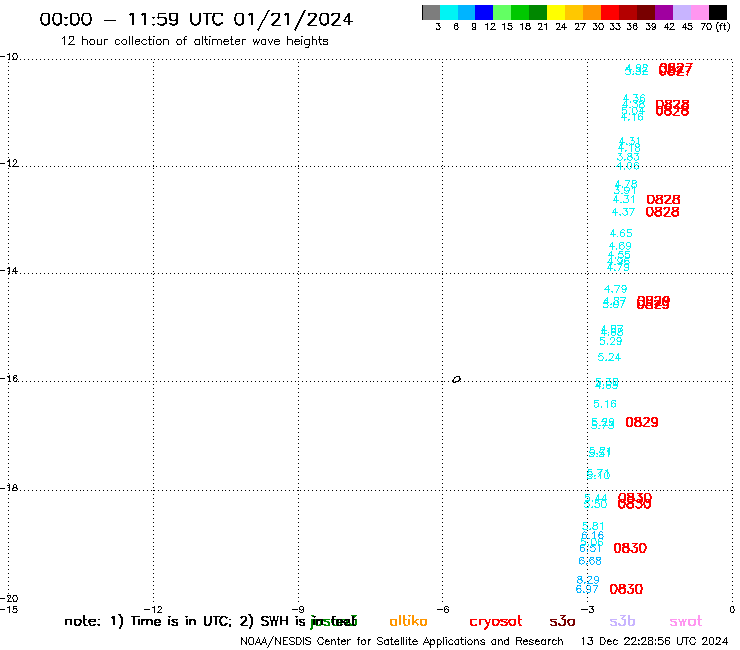Click the wave height value 4.65
Screen dimensions: 740x650
point(621,233)
